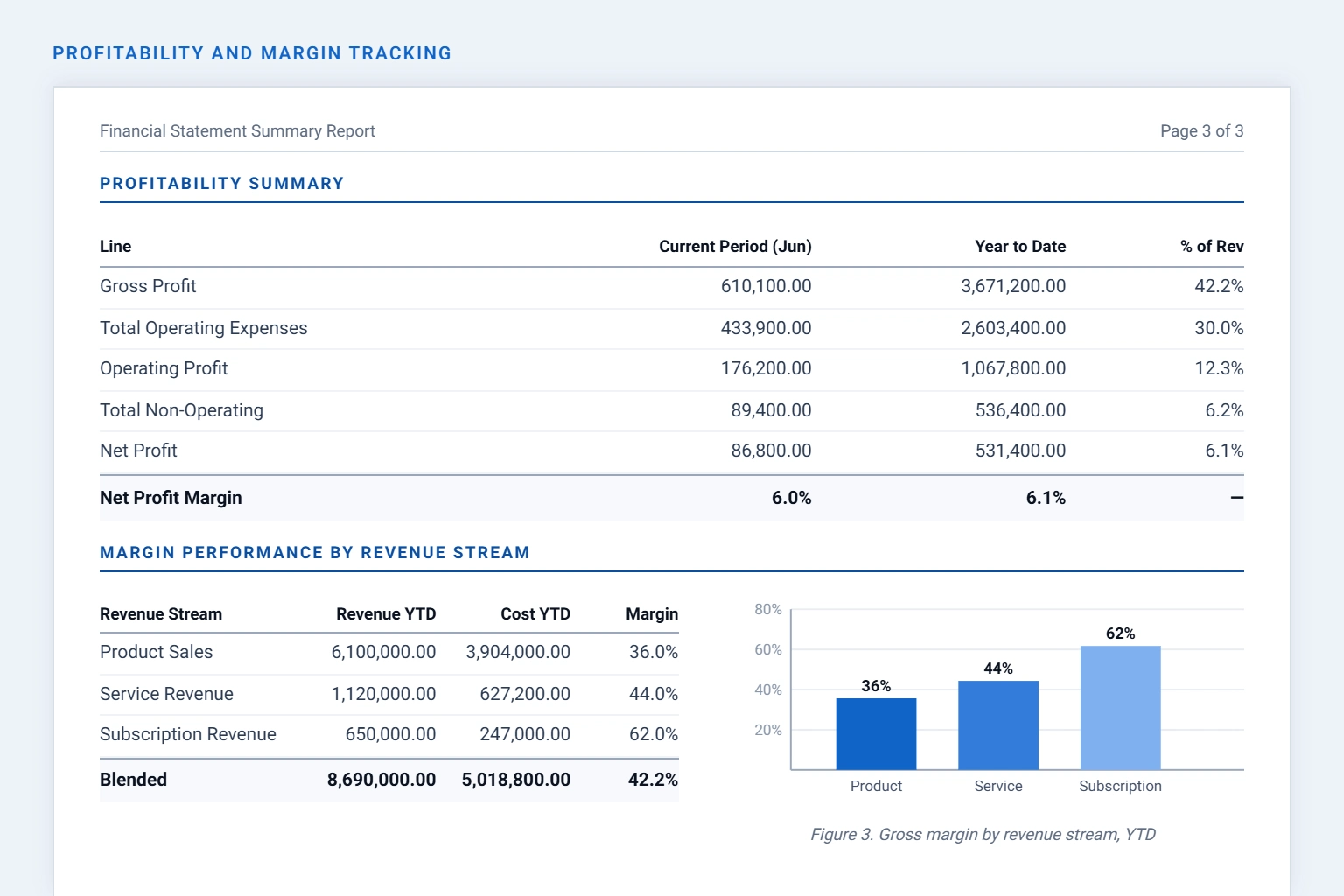This screenshot has height=896, width=1344.
Task: Click the revenue value 1,120,000.00
Action: [x=383, y=694]
